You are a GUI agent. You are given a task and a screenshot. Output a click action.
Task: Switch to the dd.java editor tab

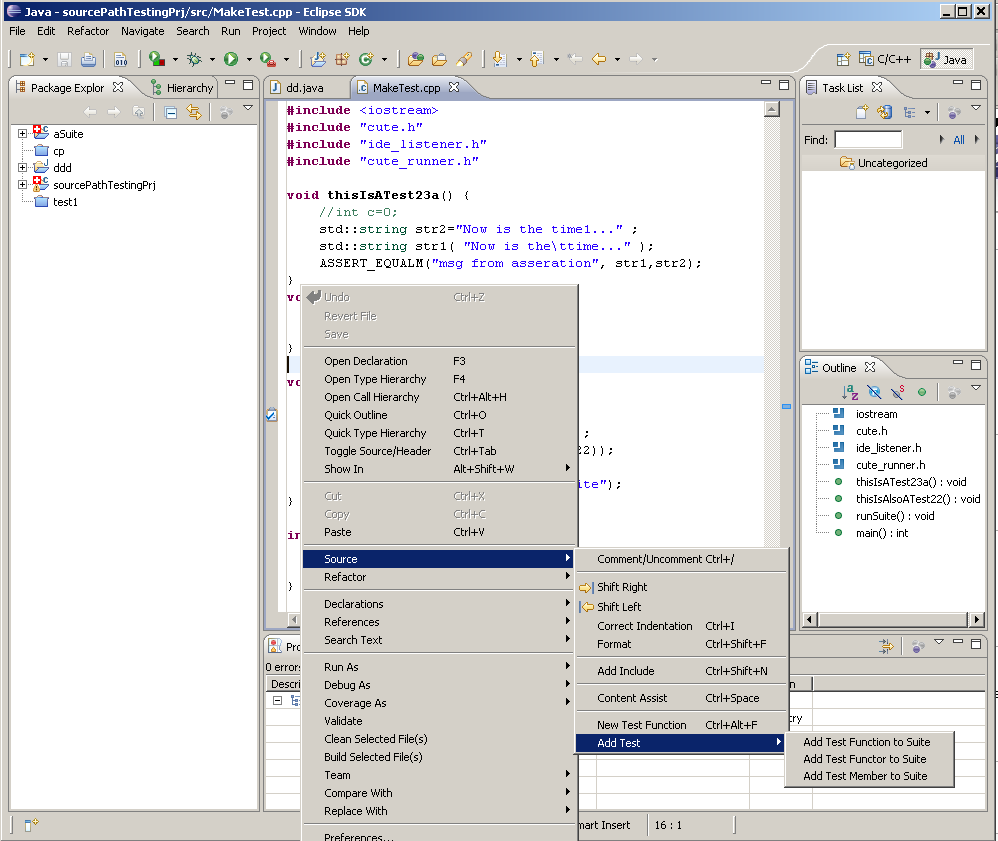[x=305, y=88]
